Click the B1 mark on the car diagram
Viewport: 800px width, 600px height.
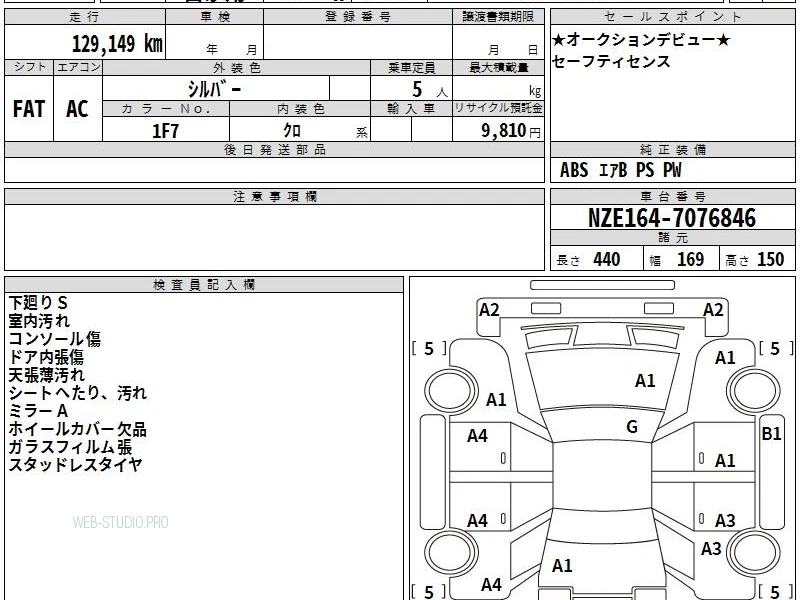771,434
